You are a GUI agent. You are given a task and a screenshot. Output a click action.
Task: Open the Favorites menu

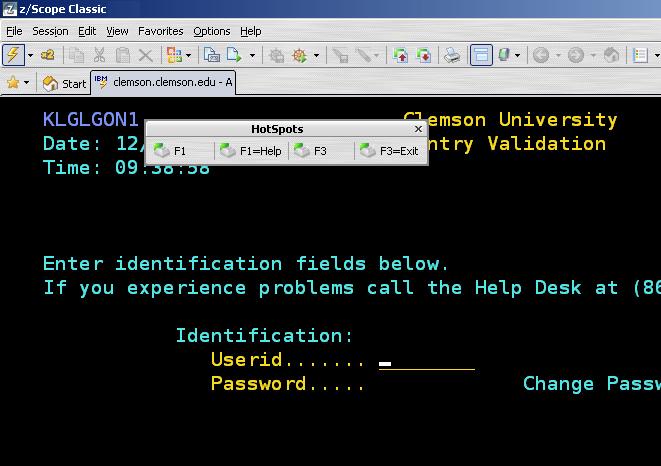(x=161, y=31)
